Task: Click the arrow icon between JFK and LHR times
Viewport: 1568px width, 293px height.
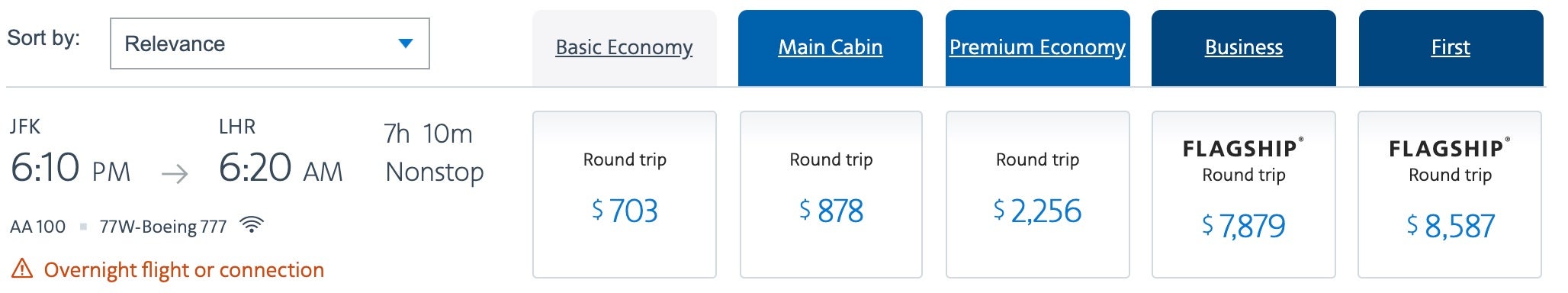Action: (x=175, y=175)
